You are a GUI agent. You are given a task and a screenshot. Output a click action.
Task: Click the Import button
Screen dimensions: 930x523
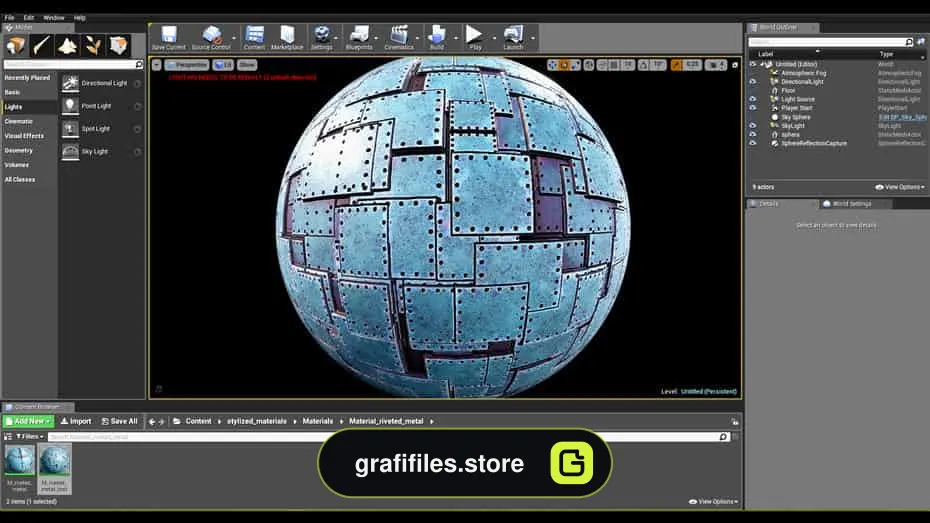click(76, 422)
